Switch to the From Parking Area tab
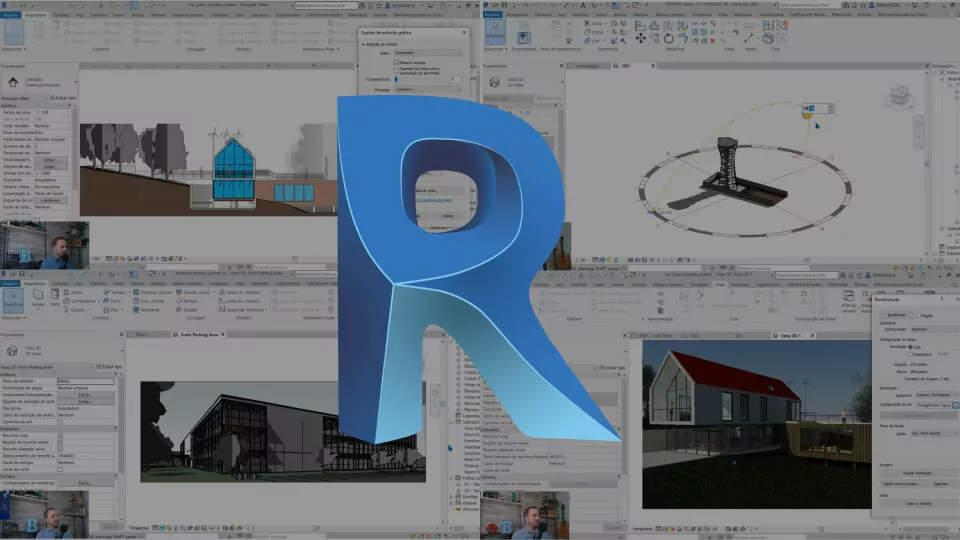The image size is (960, 540). click(x=200, y=334)
